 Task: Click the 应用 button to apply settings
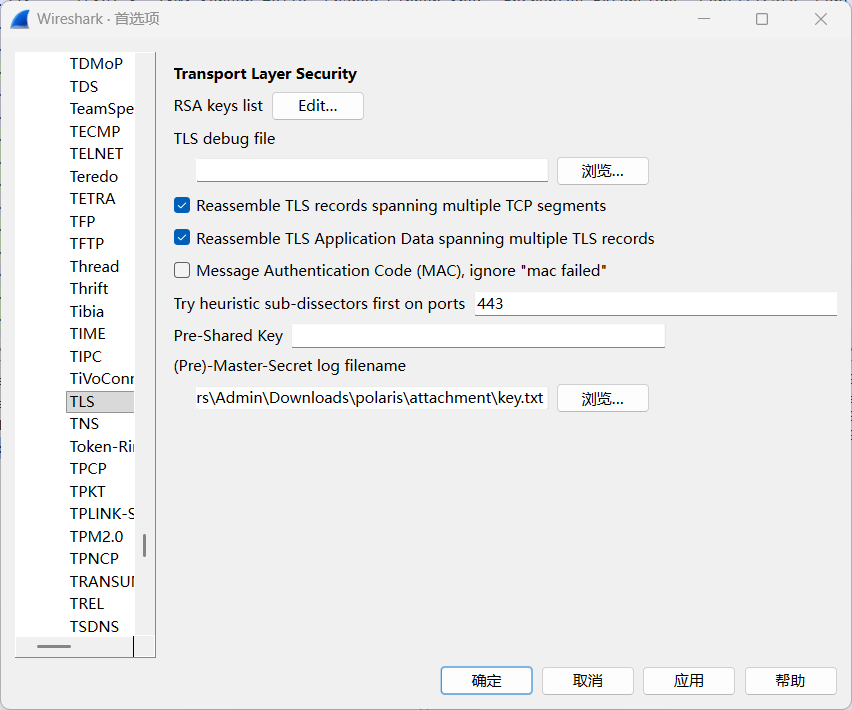pos(688,681)
